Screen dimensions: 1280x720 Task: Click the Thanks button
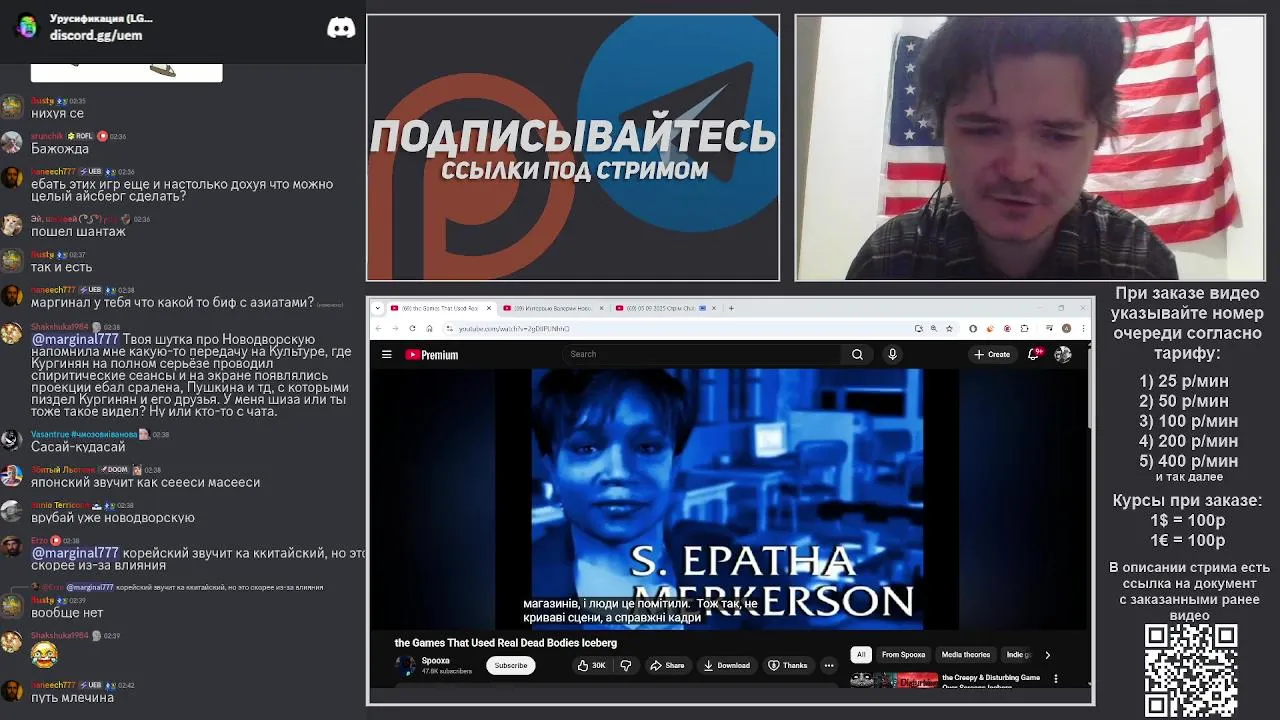pyautogui.click(x=788, y=665)
